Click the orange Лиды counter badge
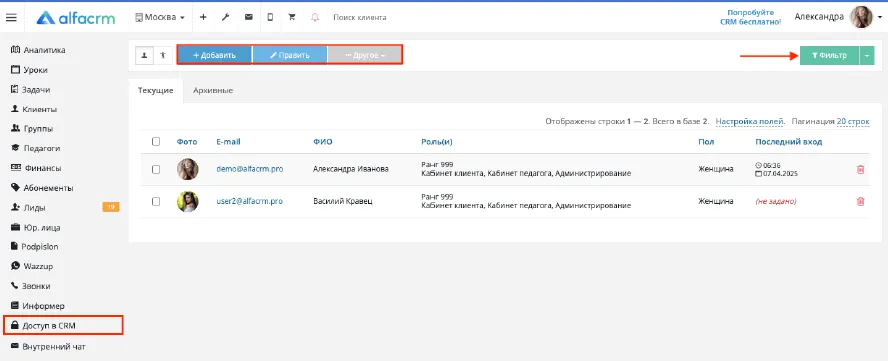This screenshot has width=888, height=361. pyautogui.click(x=111, y=207)
